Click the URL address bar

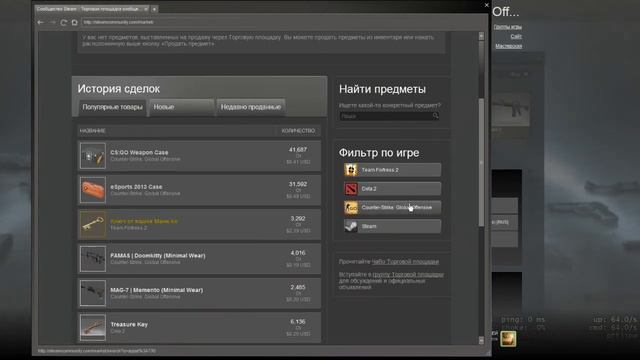(x=283, y=22)
